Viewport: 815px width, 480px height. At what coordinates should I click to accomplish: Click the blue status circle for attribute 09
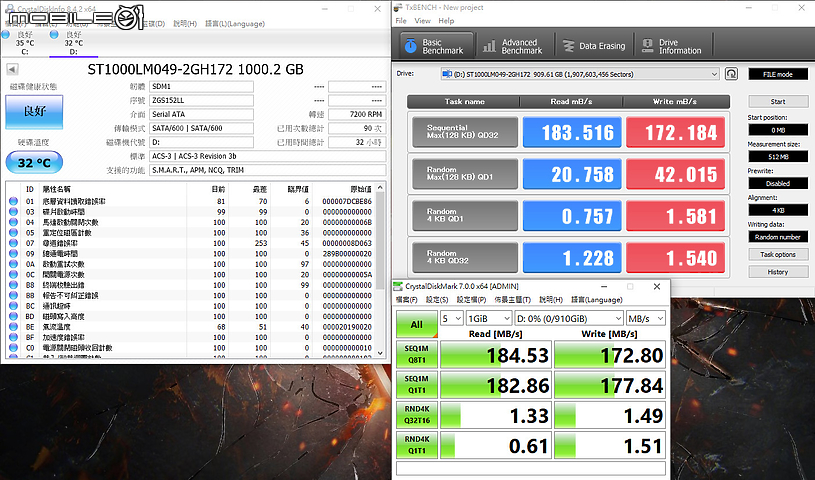click(14, 253)
